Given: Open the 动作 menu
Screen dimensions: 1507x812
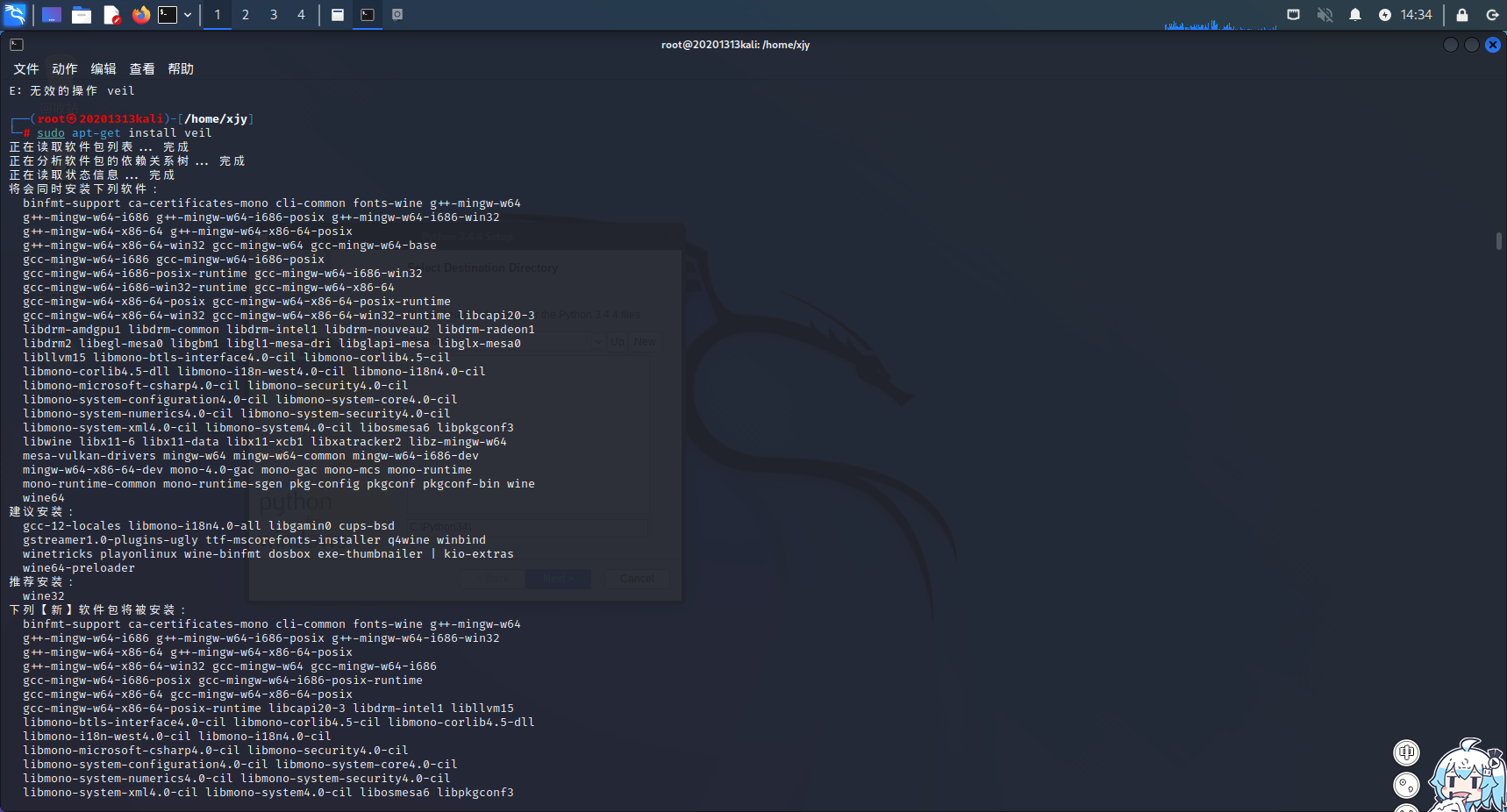Looking at the screenshot, I should pyautogui.click(x=65, y=69).
